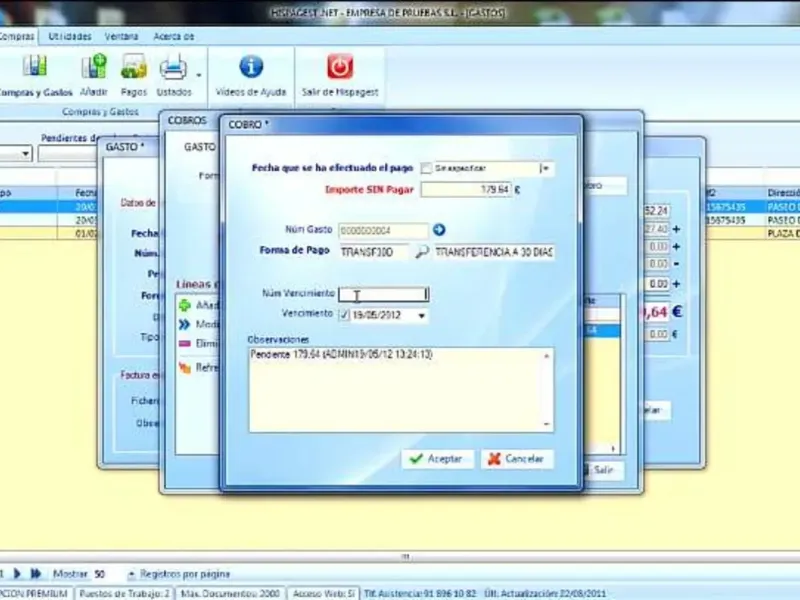Click green plus Añadir icon in COBROS window
Viewport: 800px width, 600px height.
[x=184, y=306]
